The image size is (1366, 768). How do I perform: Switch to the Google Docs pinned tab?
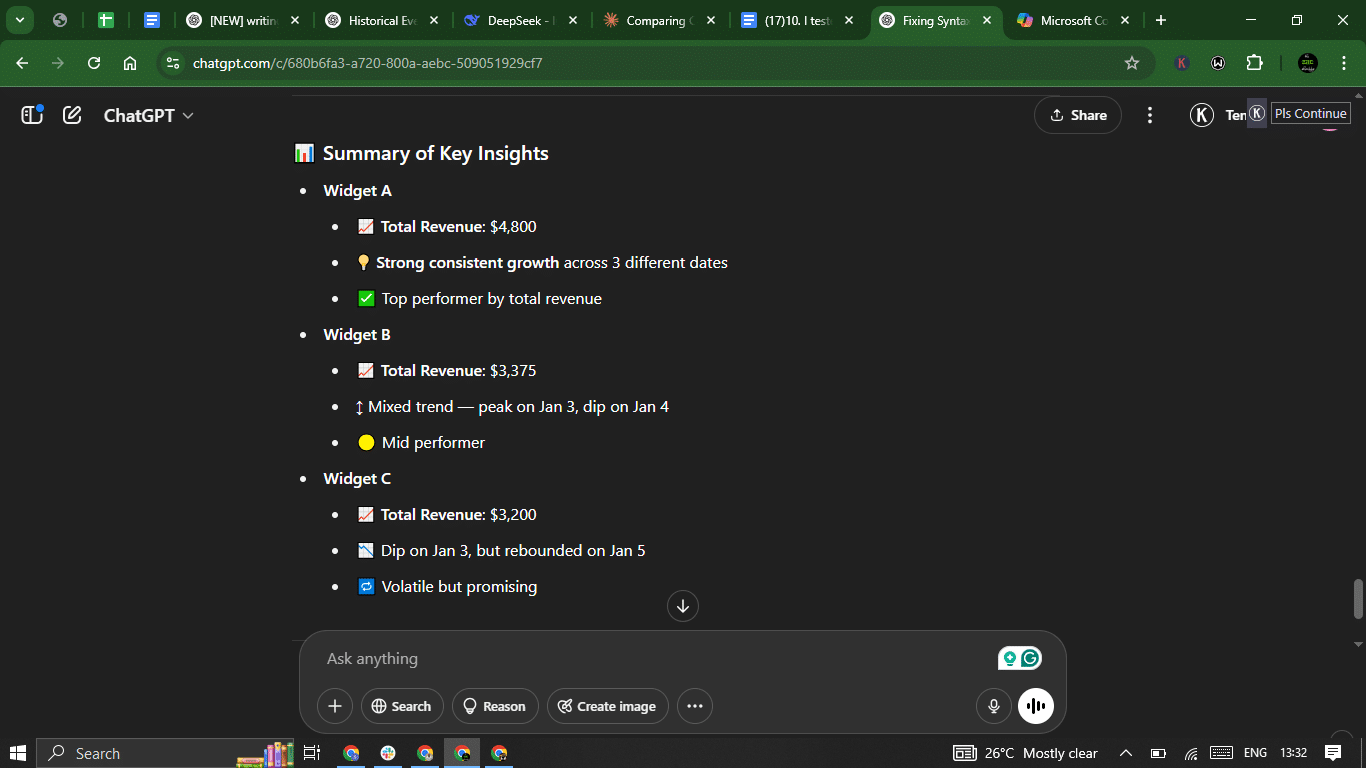pyautogui.click(x=151, y=20)
